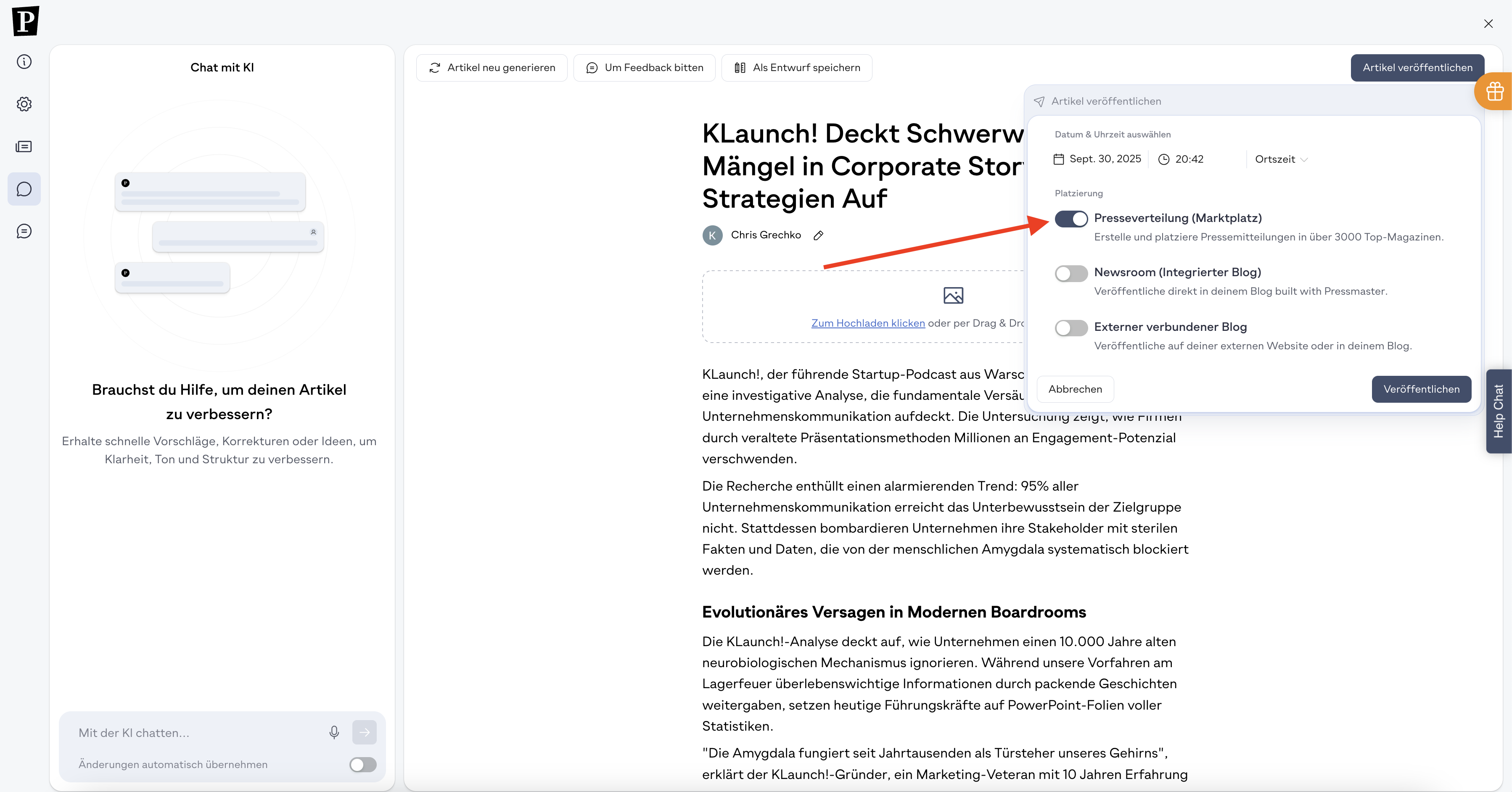Select the chat bubble icon in sidebar
Image resolution: width=1512 pixels, height=792 pixels.
[24, 189]
